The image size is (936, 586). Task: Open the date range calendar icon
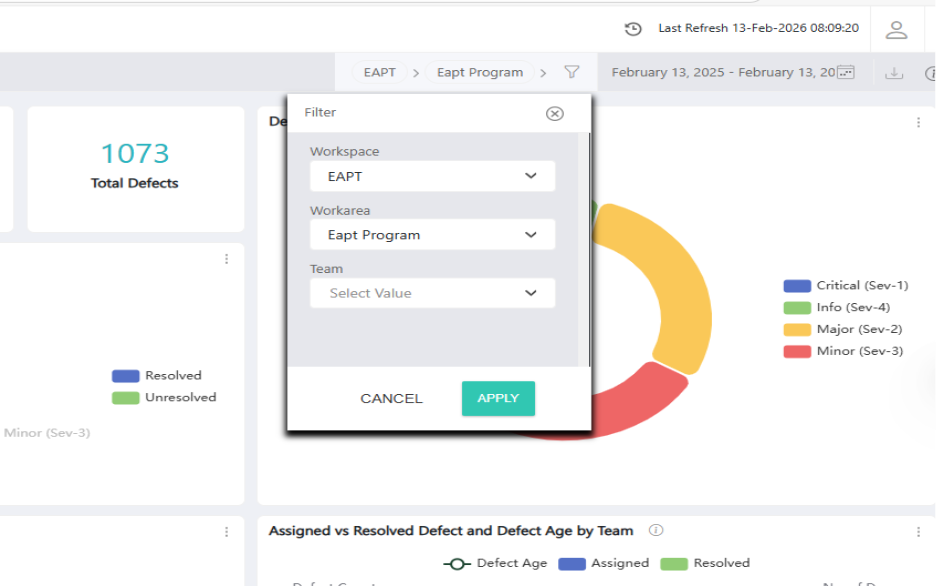(845, 72)
